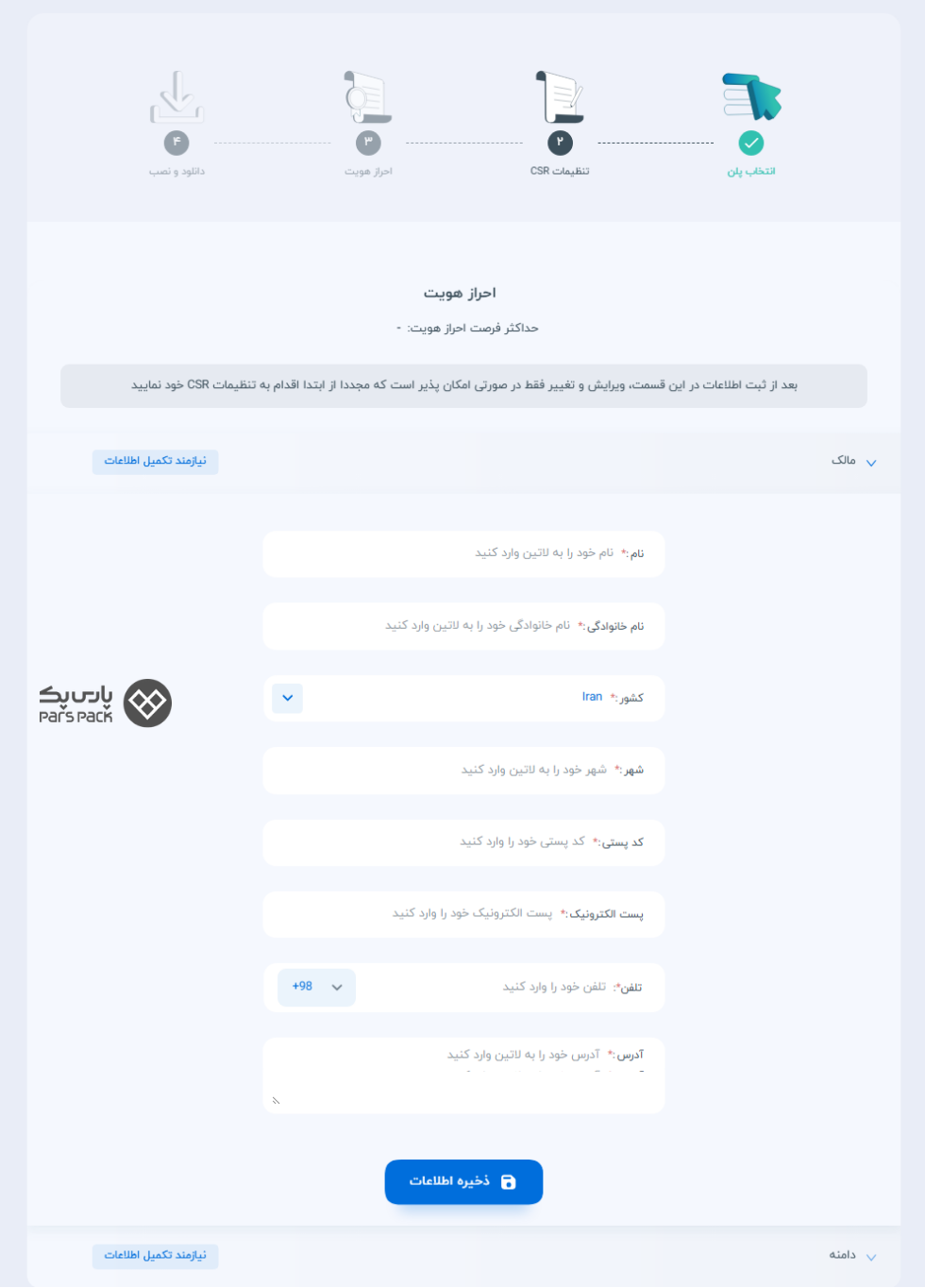Image resolution: width=925 pixels, height=1288 pixels.
Task: Open the +98 phone code dropdown
Action: click(x=317, y=988)
